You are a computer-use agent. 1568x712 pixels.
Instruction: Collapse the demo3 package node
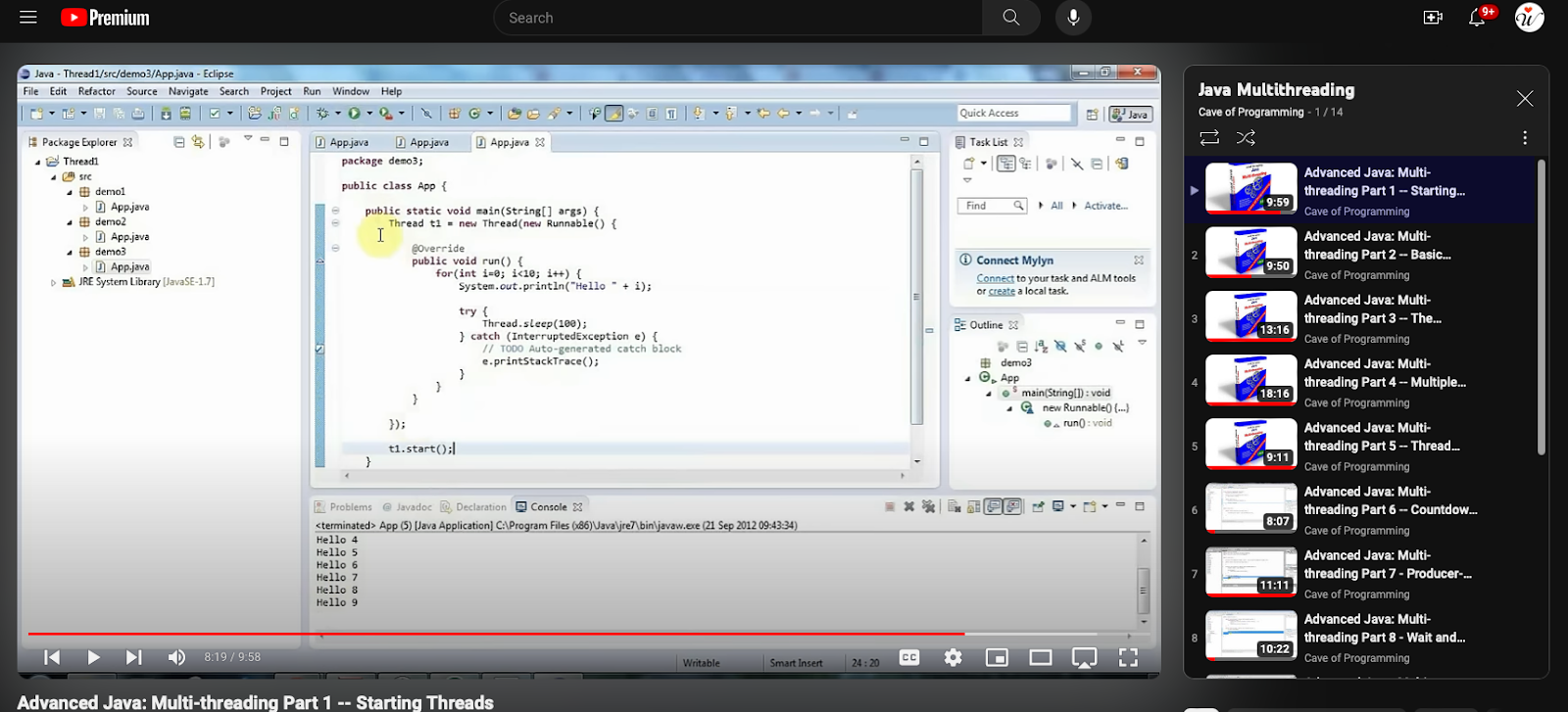click(x=70, y=253)
